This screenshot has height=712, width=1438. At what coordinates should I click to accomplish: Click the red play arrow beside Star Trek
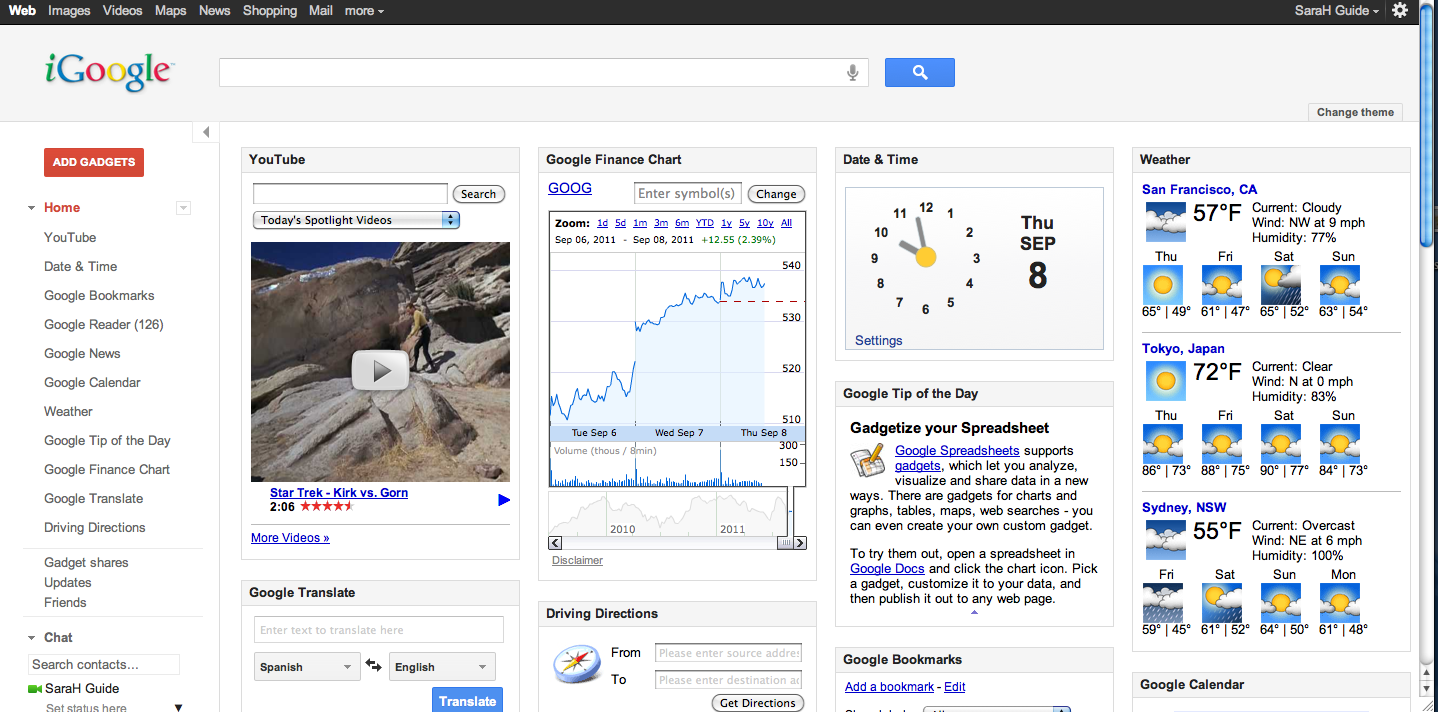coord(504,499)
